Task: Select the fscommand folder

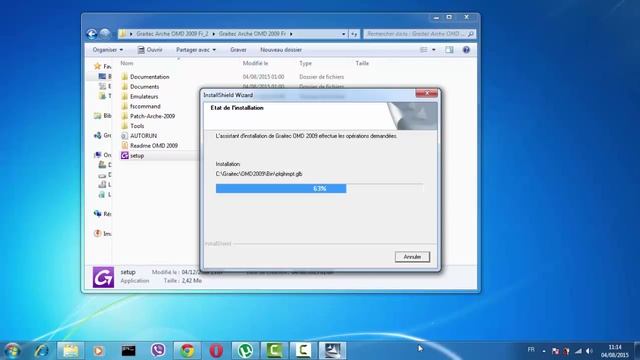Action: (x=145, y=106)
